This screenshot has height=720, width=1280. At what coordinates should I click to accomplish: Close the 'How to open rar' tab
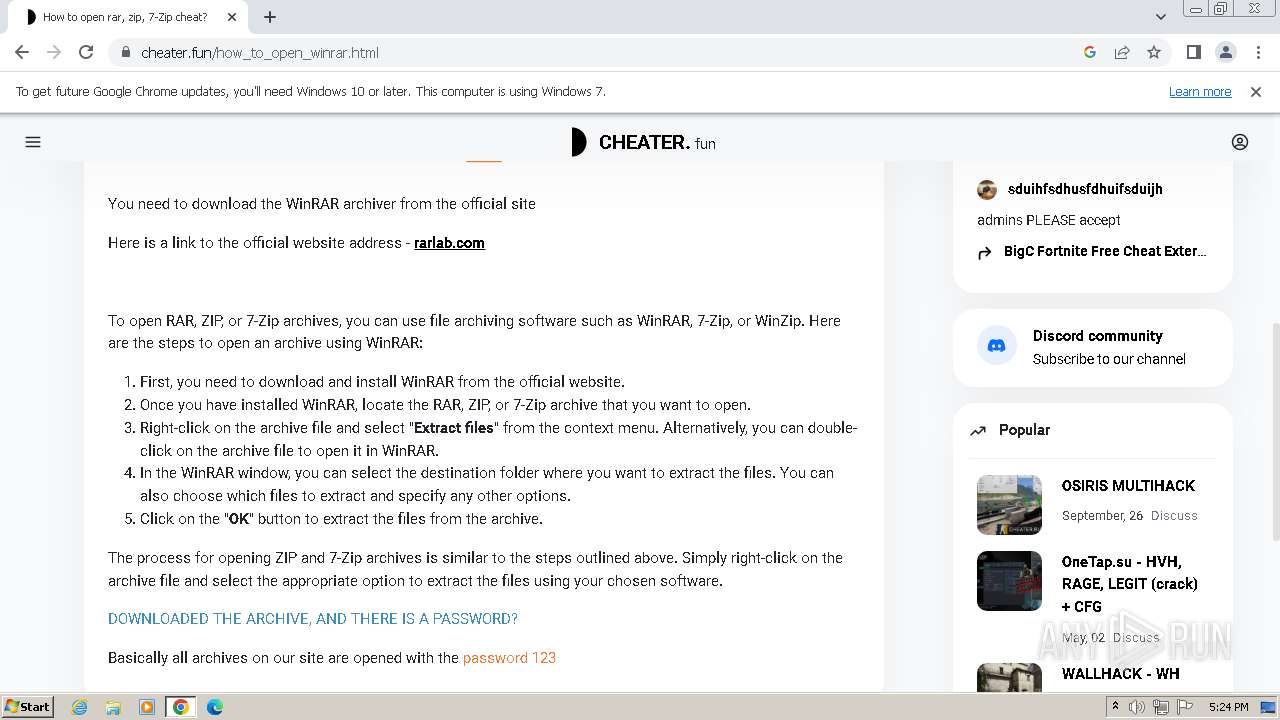(x=232, y=17)
